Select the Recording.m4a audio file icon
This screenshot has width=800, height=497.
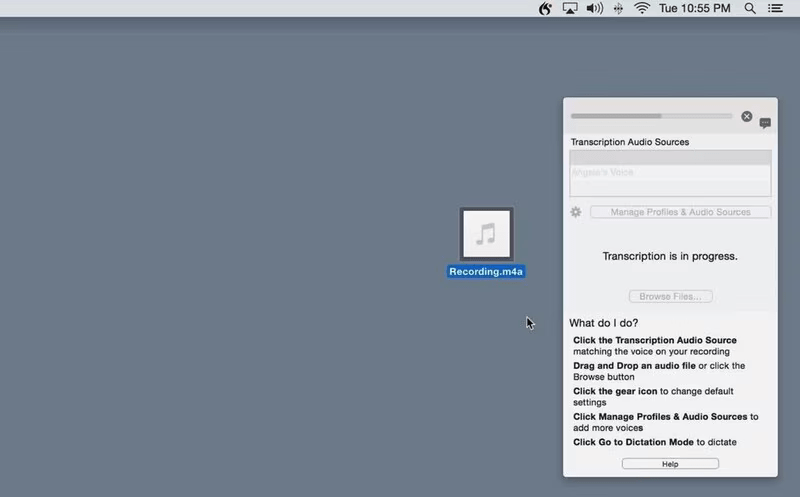[x=486, y=234]
